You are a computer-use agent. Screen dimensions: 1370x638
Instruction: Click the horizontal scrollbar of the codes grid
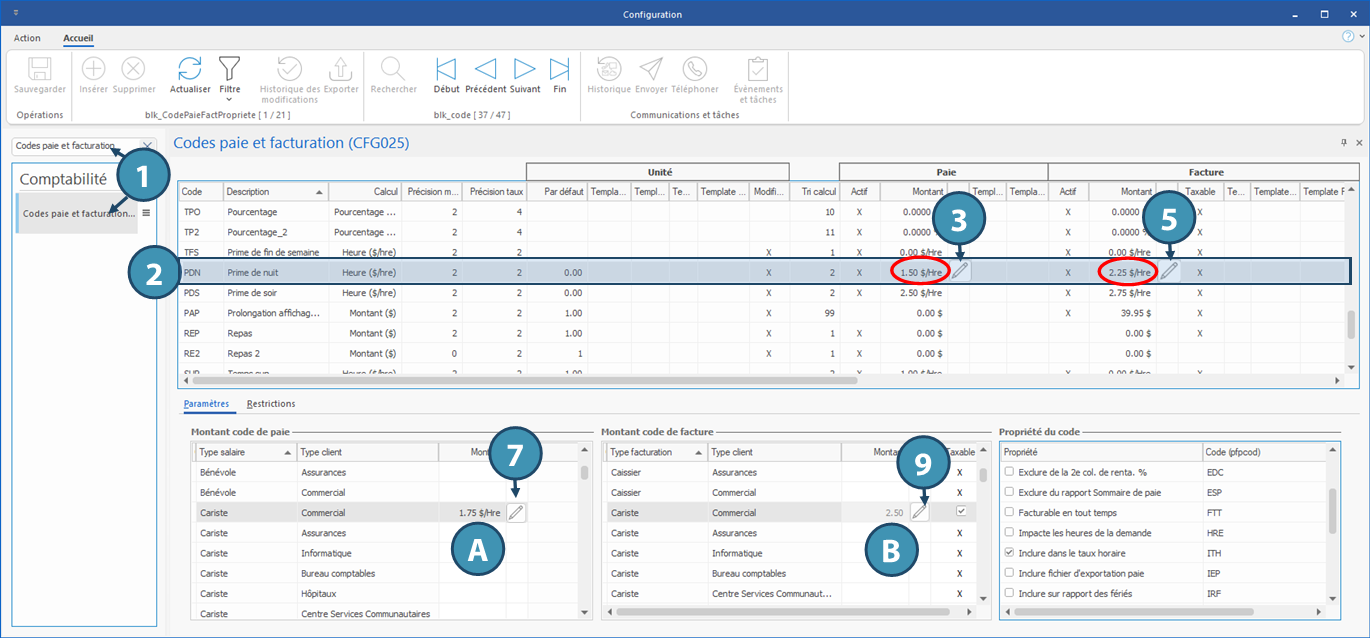525,380
